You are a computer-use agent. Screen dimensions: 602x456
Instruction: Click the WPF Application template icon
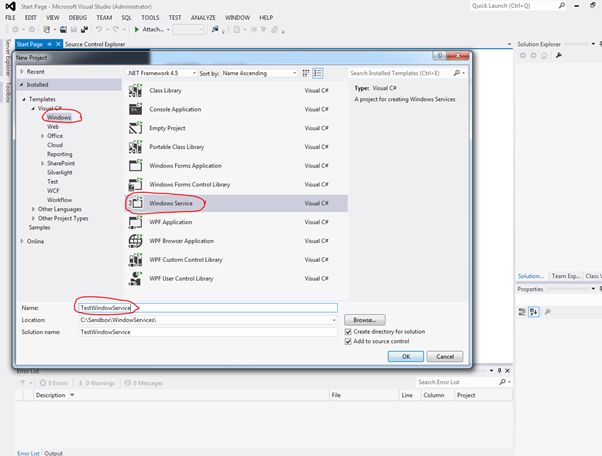coord(135,222)
